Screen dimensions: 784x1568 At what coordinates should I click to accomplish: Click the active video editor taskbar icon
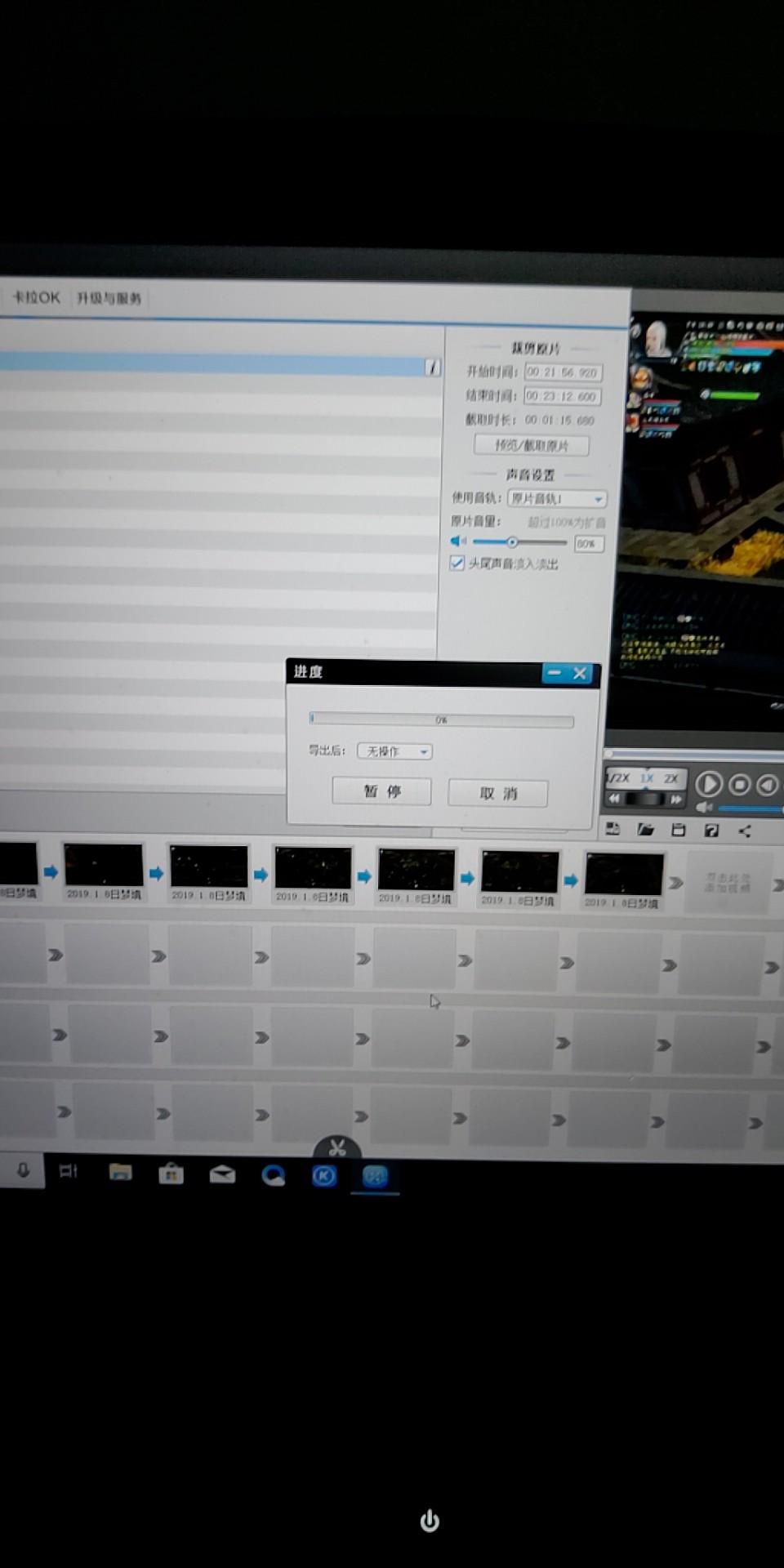375,1176
